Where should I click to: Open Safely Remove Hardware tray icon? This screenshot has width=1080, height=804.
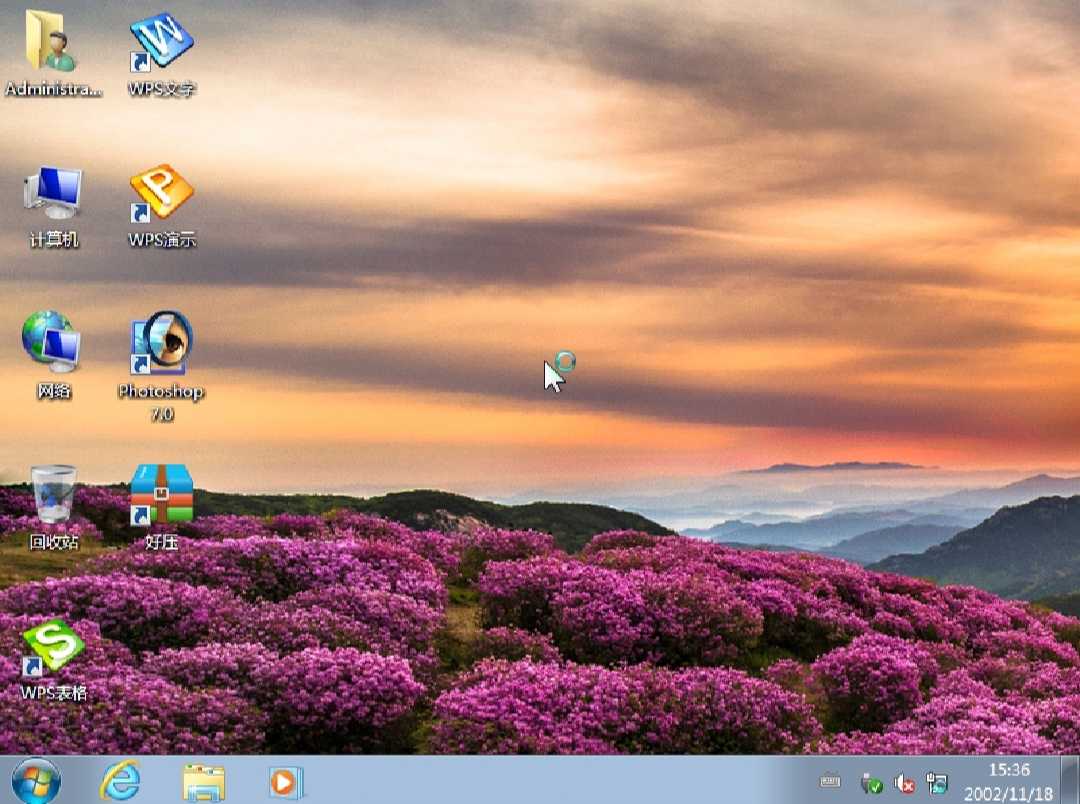[x=872, y=782]
